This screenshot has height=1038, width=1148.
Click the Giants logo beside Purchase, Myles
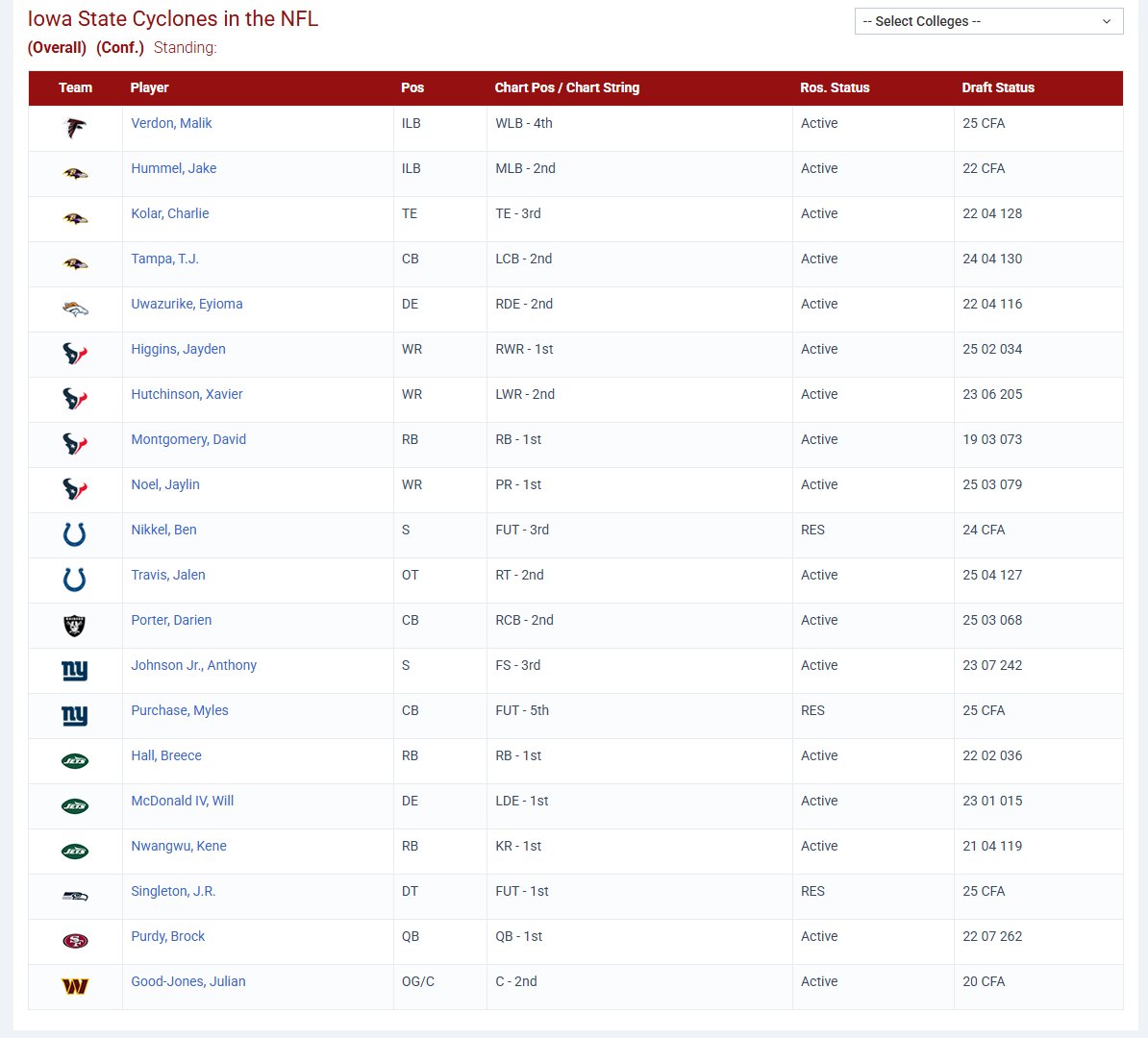(75, 715)
